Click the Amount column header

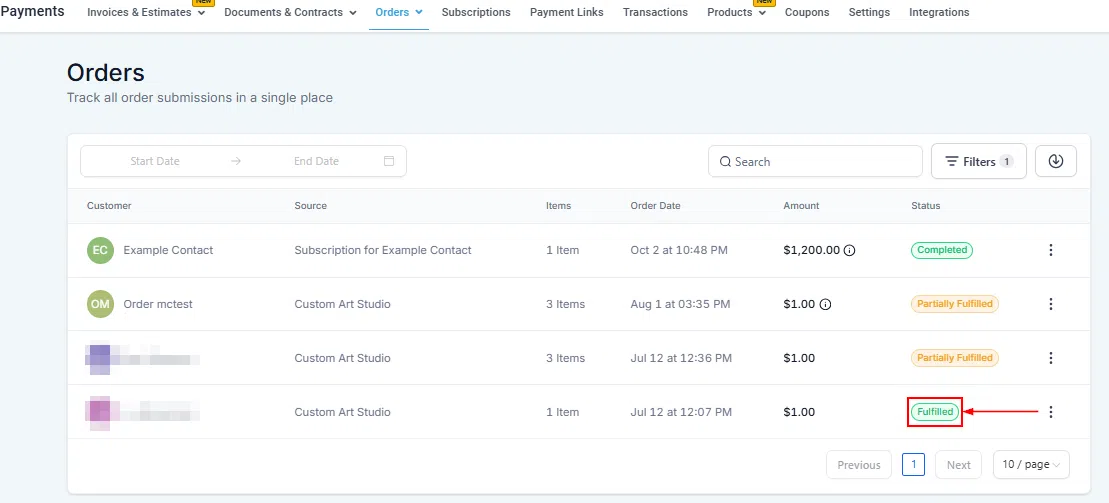801,206
